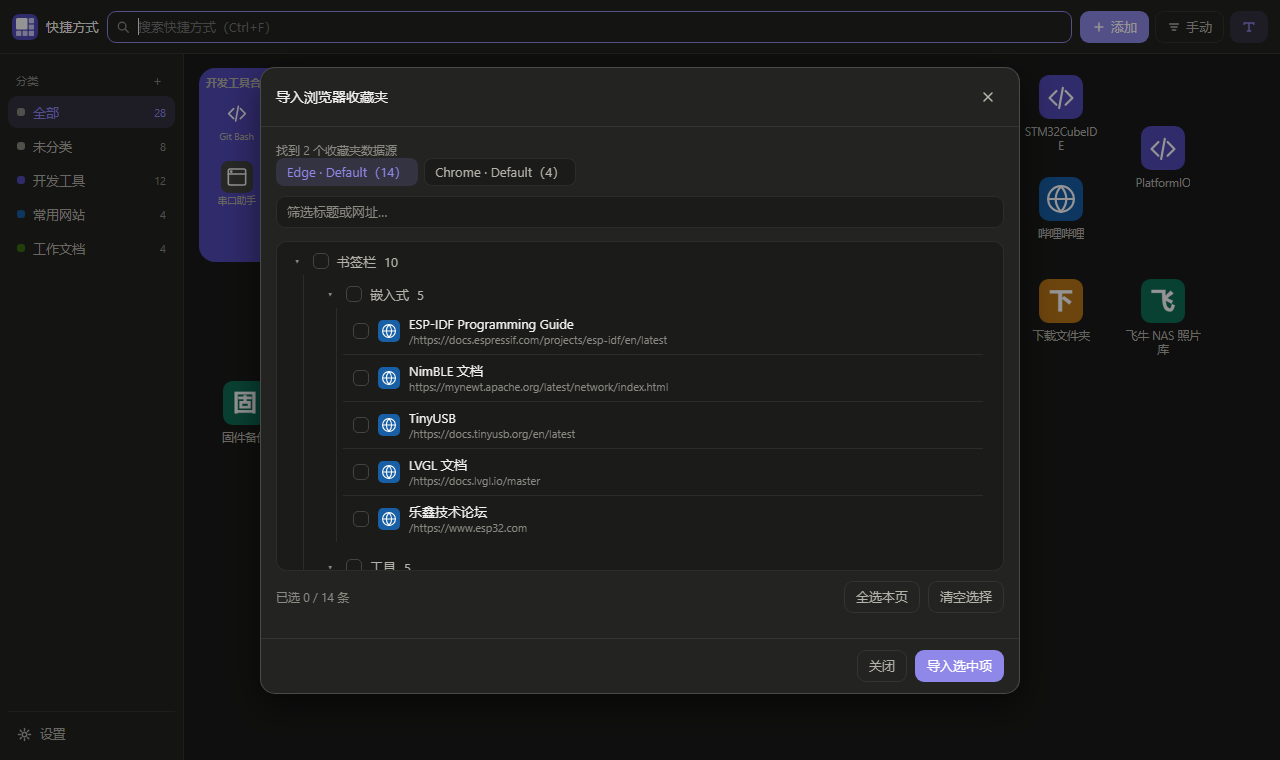Tick the NimBLE 文档 checkbox
This screenshot has width=1280, height=760.
(x=361, y=378)
